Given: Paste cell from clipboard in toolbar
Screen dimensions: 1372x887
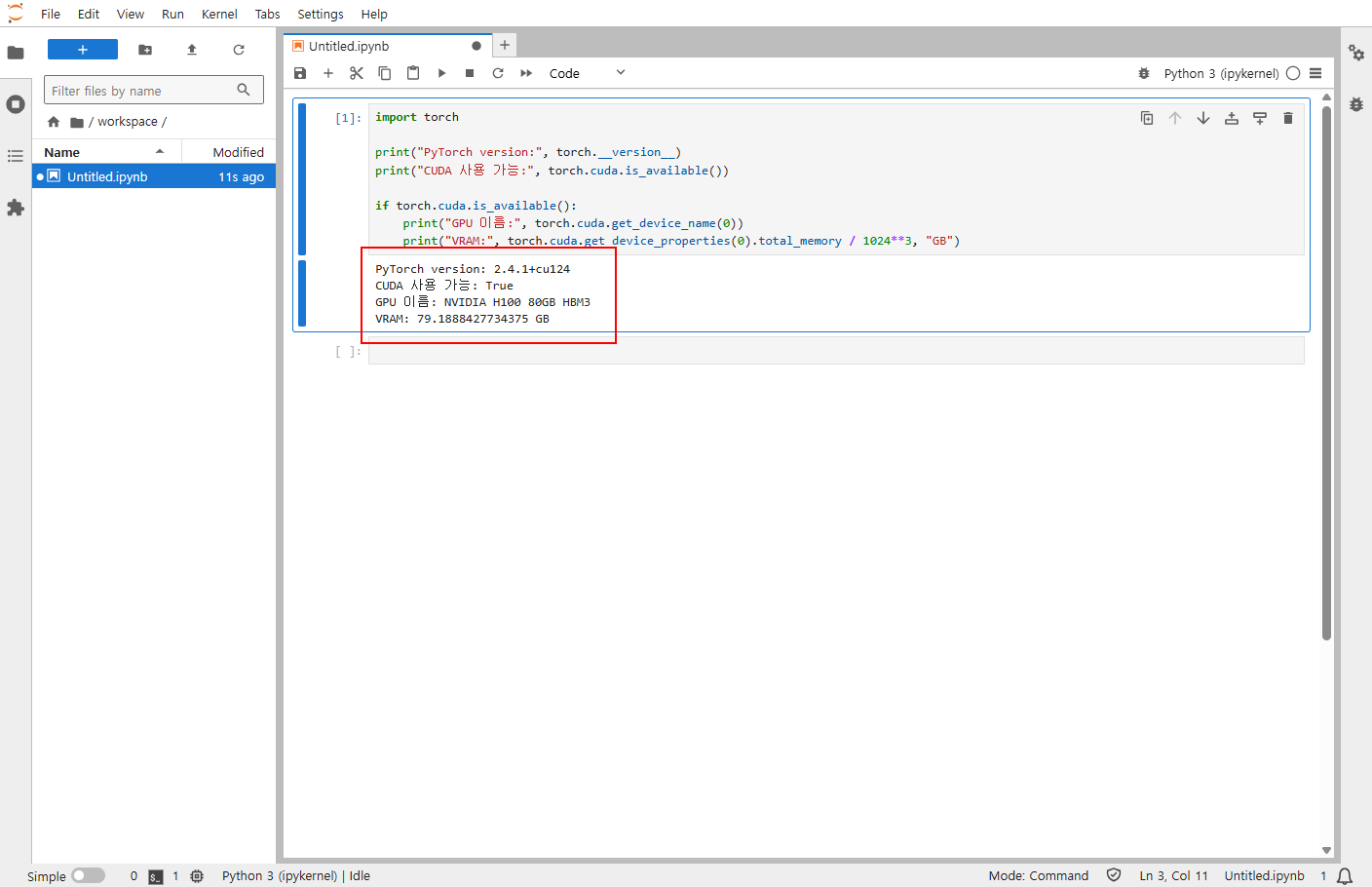Looking at the screenshot, I should (413, 73).
